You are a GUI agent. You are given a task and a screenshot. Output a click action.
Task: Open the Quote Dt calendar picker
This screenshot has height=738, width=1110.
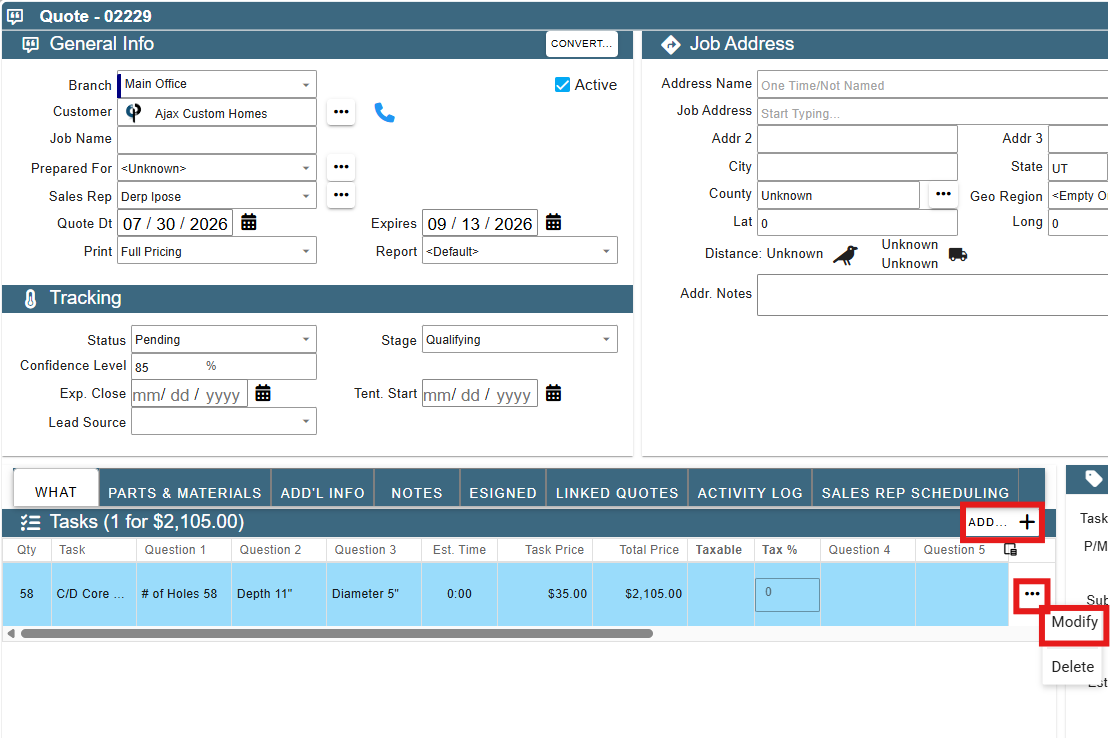pos(248,222)
